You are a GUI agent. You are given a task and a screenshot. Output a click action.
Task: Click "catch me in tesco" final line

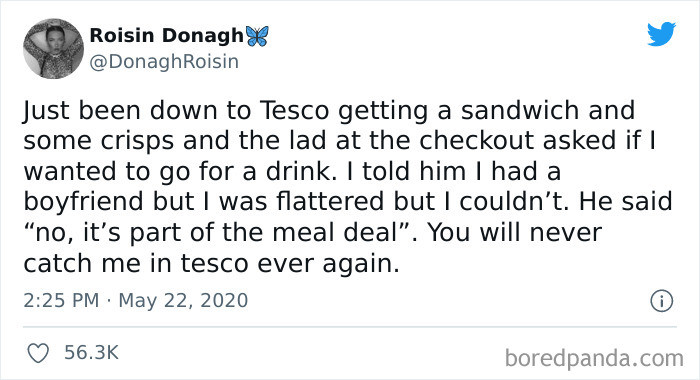135,263
